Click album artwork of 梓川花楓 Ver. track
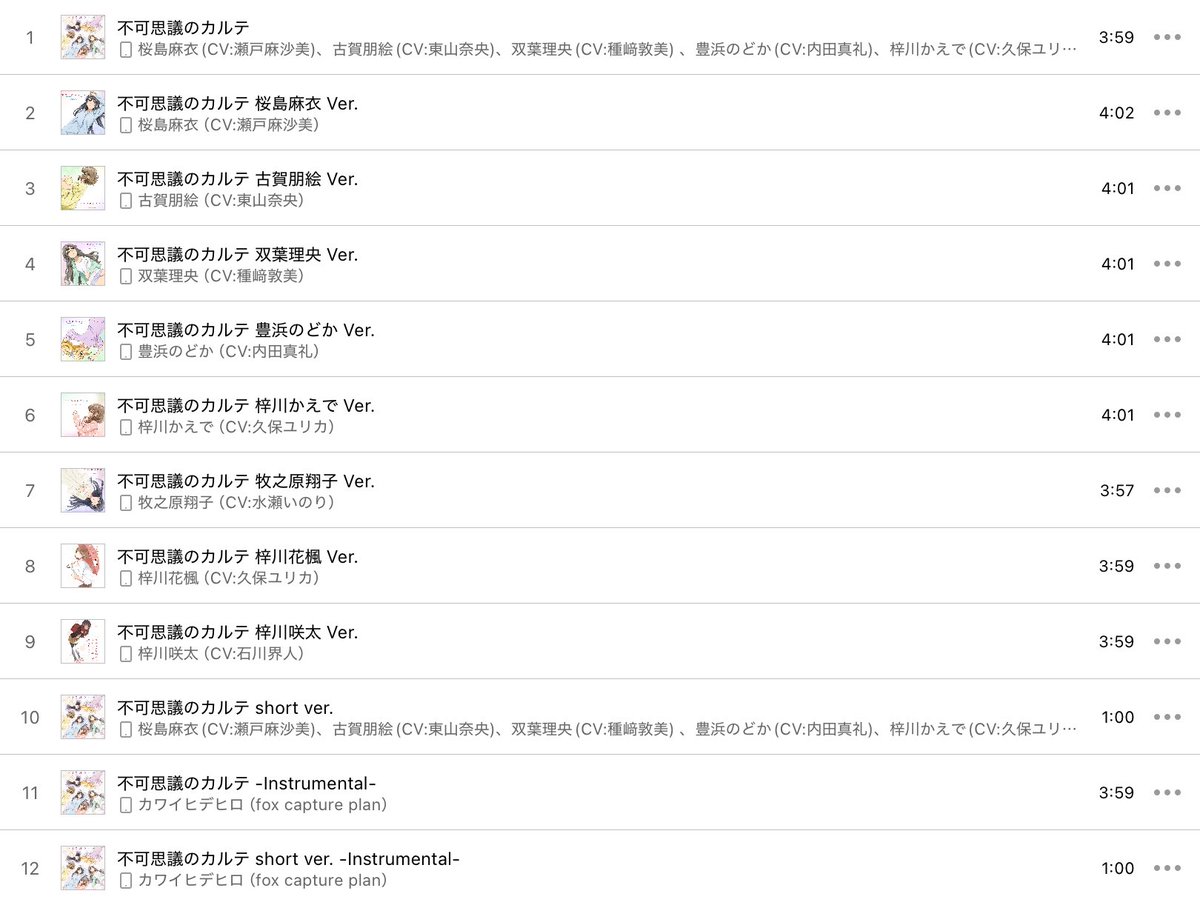Screen dimensions: 1200x905 83,566
